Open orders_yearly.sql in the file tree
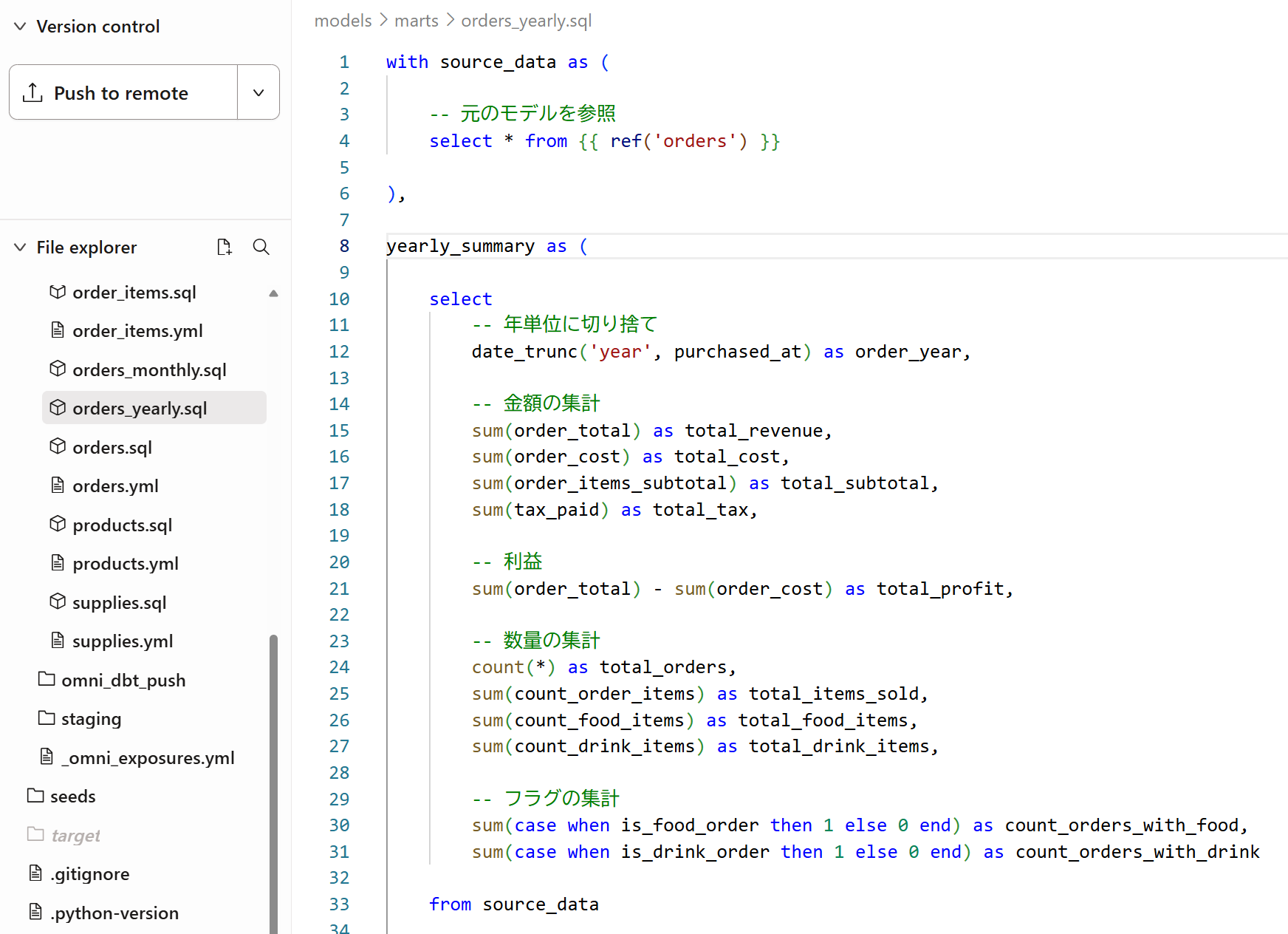1288x934 pixels. tap(140, 409)
